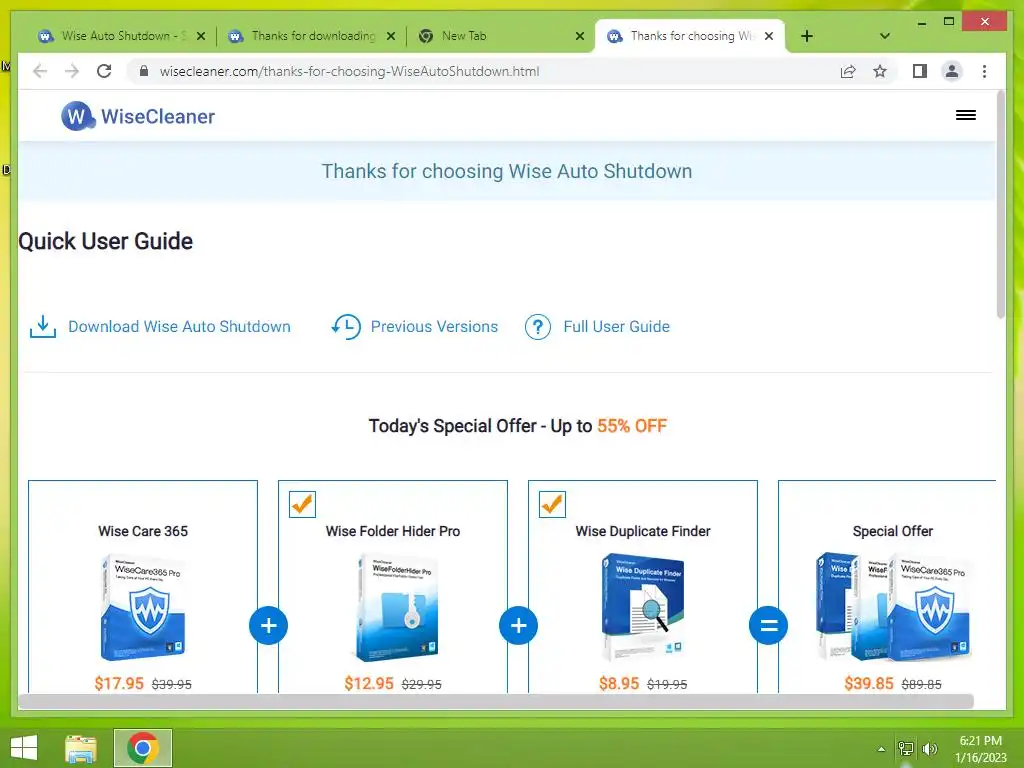This screenshot has height=768, width=1024.
Task: Click the $12.95 Folder Hider price
Action: 369,683
